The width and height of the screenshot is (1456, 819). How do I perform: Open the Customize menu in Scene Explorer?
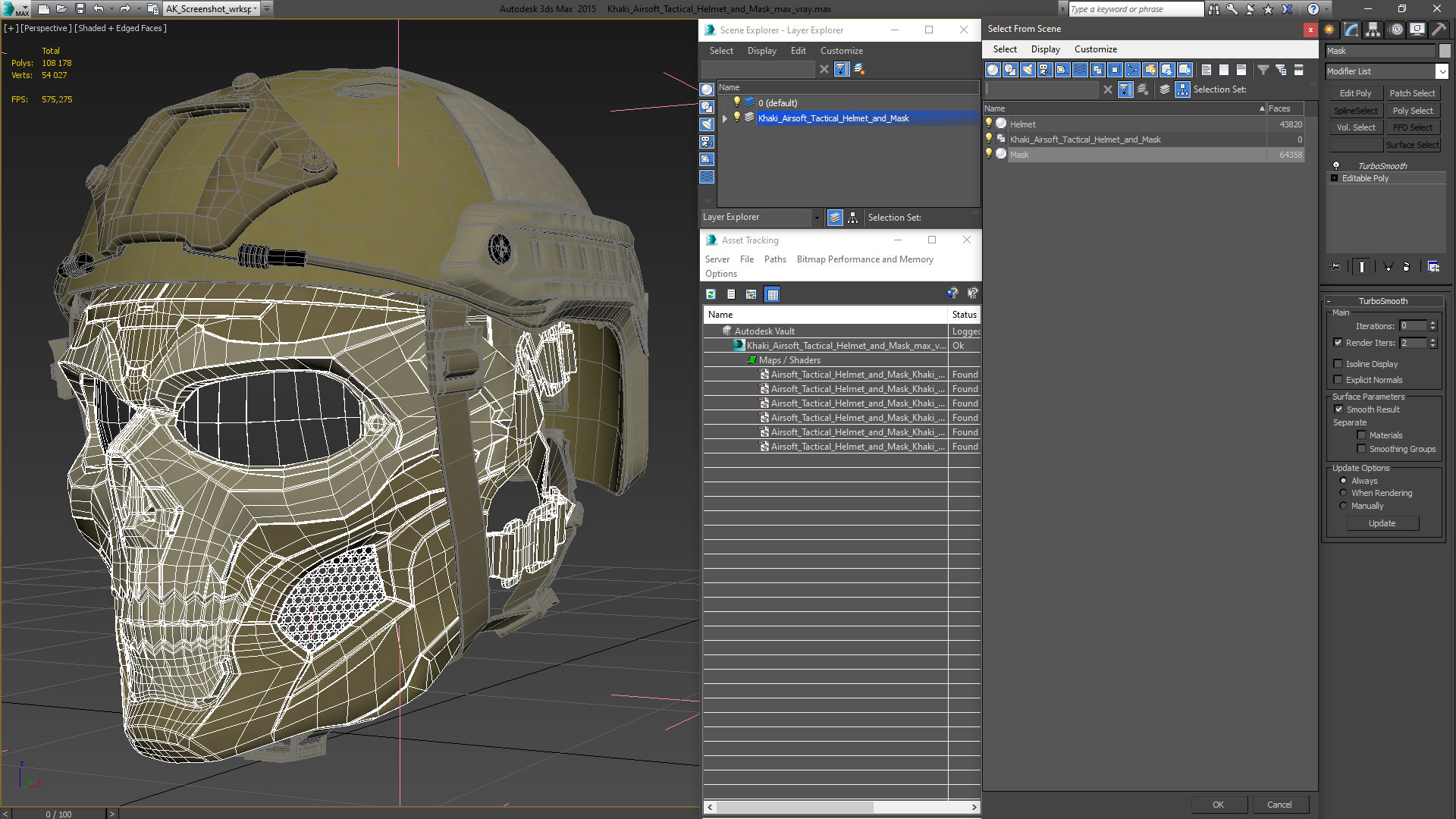[841, 51]
